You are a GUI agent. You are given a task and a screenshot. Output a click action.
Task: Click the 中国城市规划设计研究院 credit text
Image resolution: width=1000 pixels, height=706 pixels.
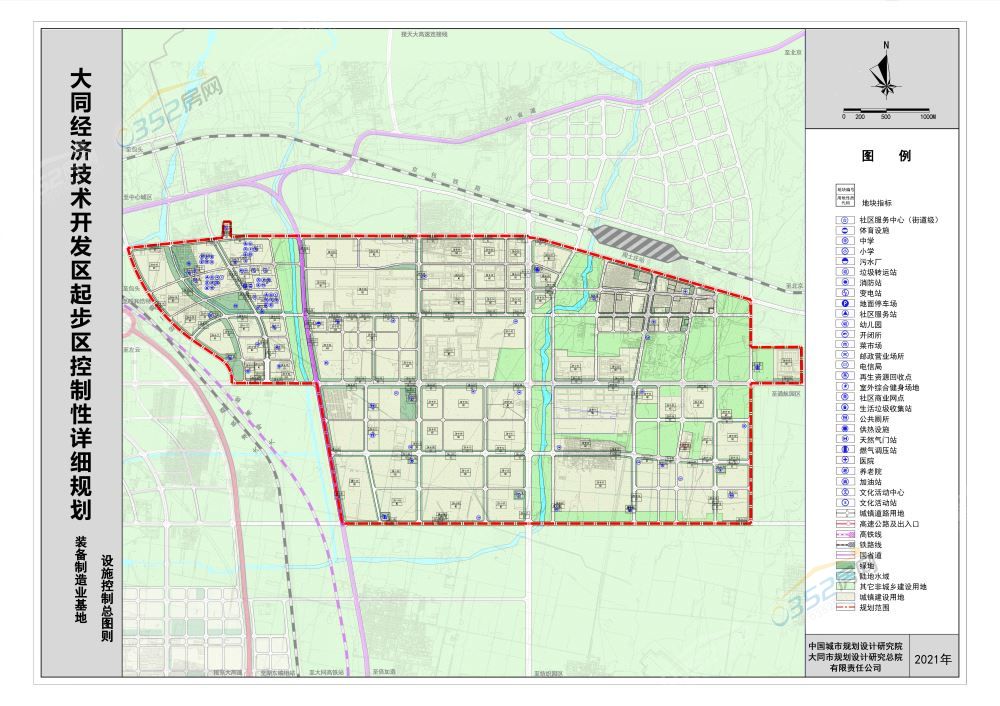[856, 646]
